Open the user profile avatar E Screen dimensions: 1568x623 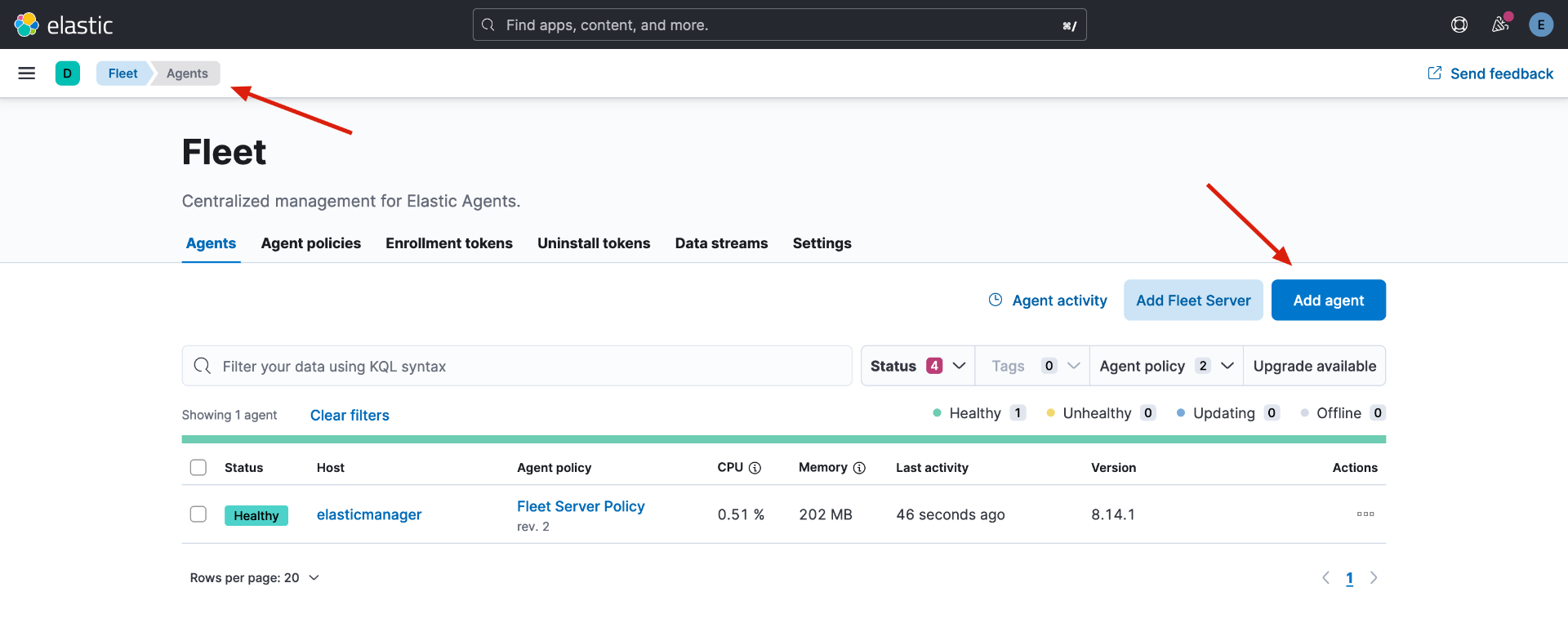[1541, 24]
